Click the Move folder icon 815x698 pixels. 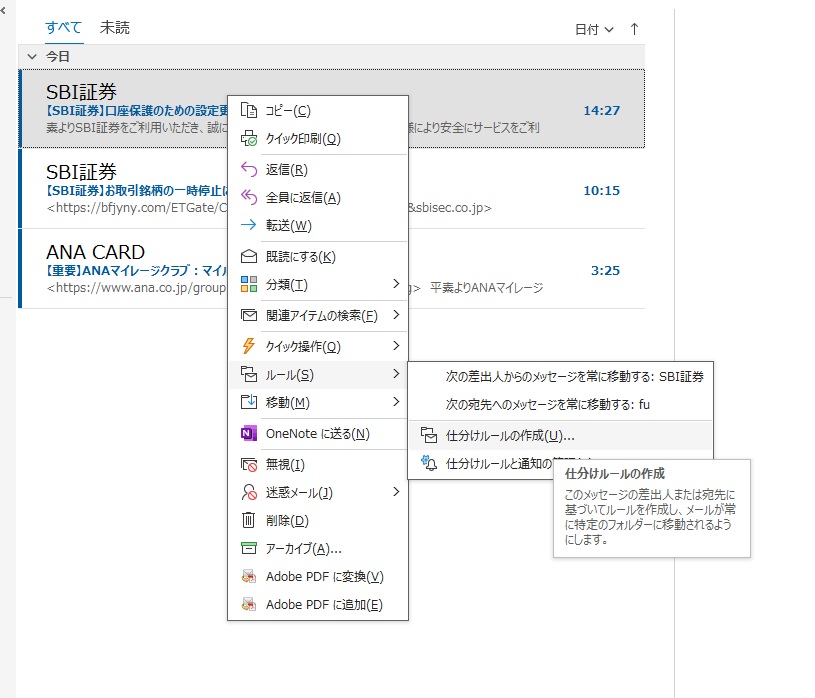point(249,402)
